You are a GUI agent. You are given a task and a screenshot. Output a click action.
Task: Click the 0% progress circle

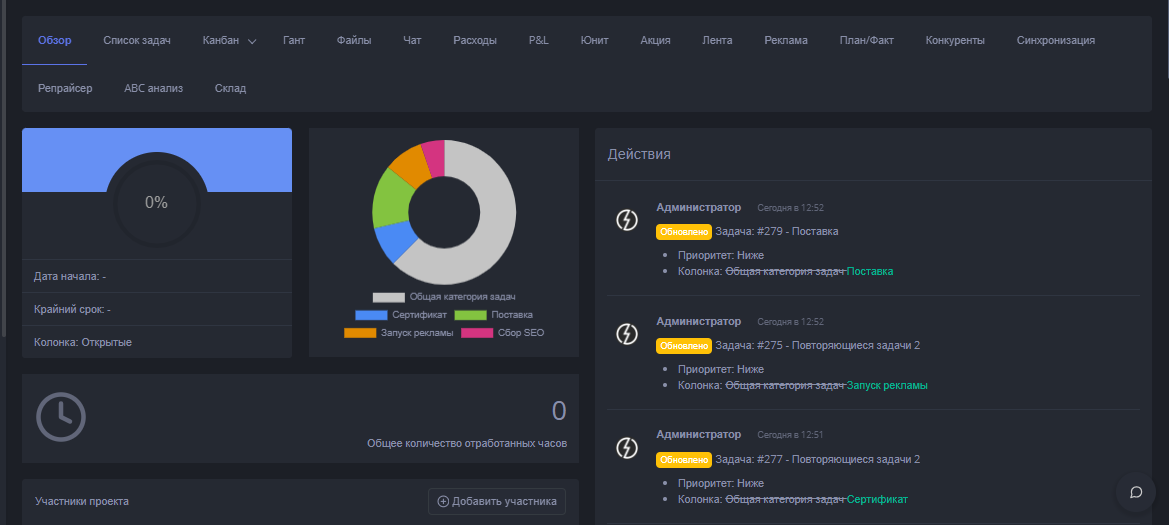pyautogui.click(x=156, y=202)
